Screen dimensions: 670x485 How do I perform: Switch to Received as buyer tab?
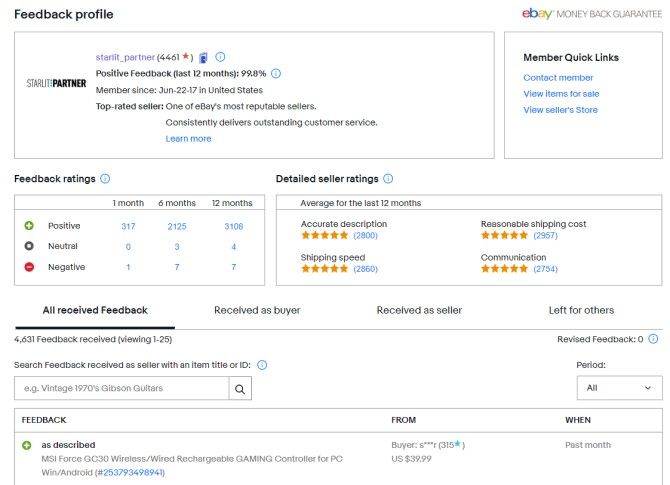(257, 310)
